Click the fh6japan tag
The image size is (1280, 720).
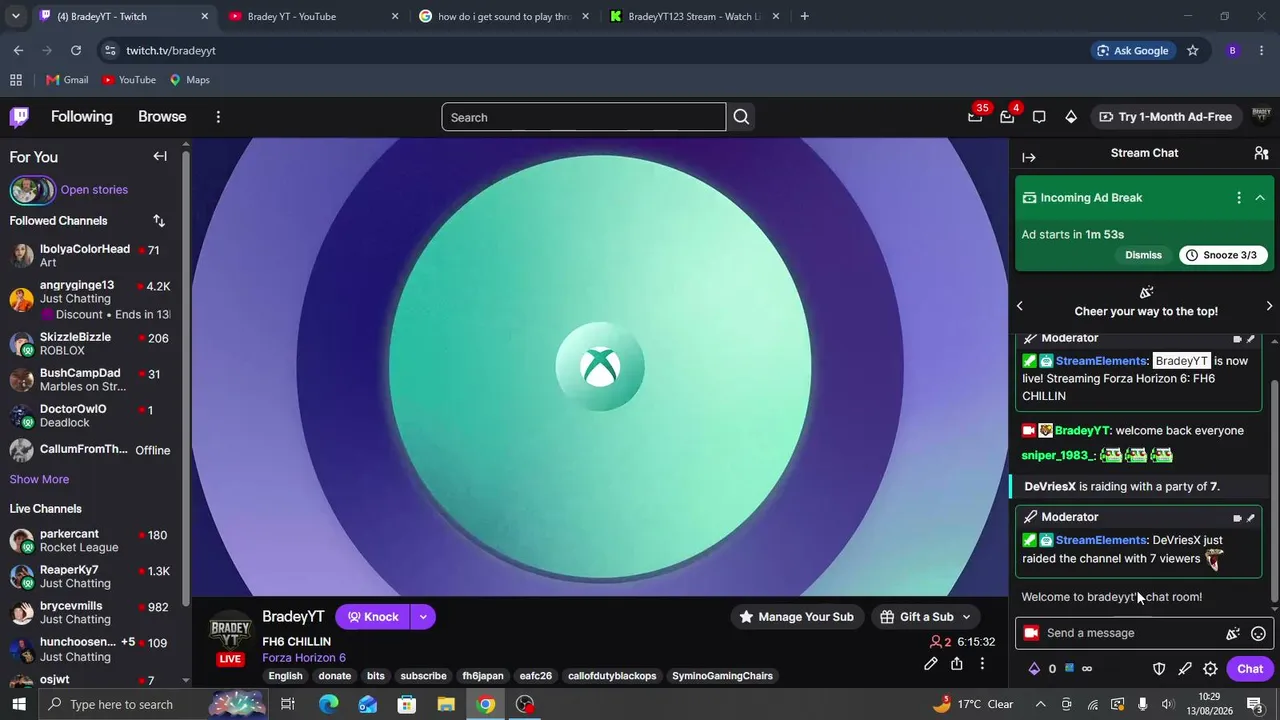point(483,676)
